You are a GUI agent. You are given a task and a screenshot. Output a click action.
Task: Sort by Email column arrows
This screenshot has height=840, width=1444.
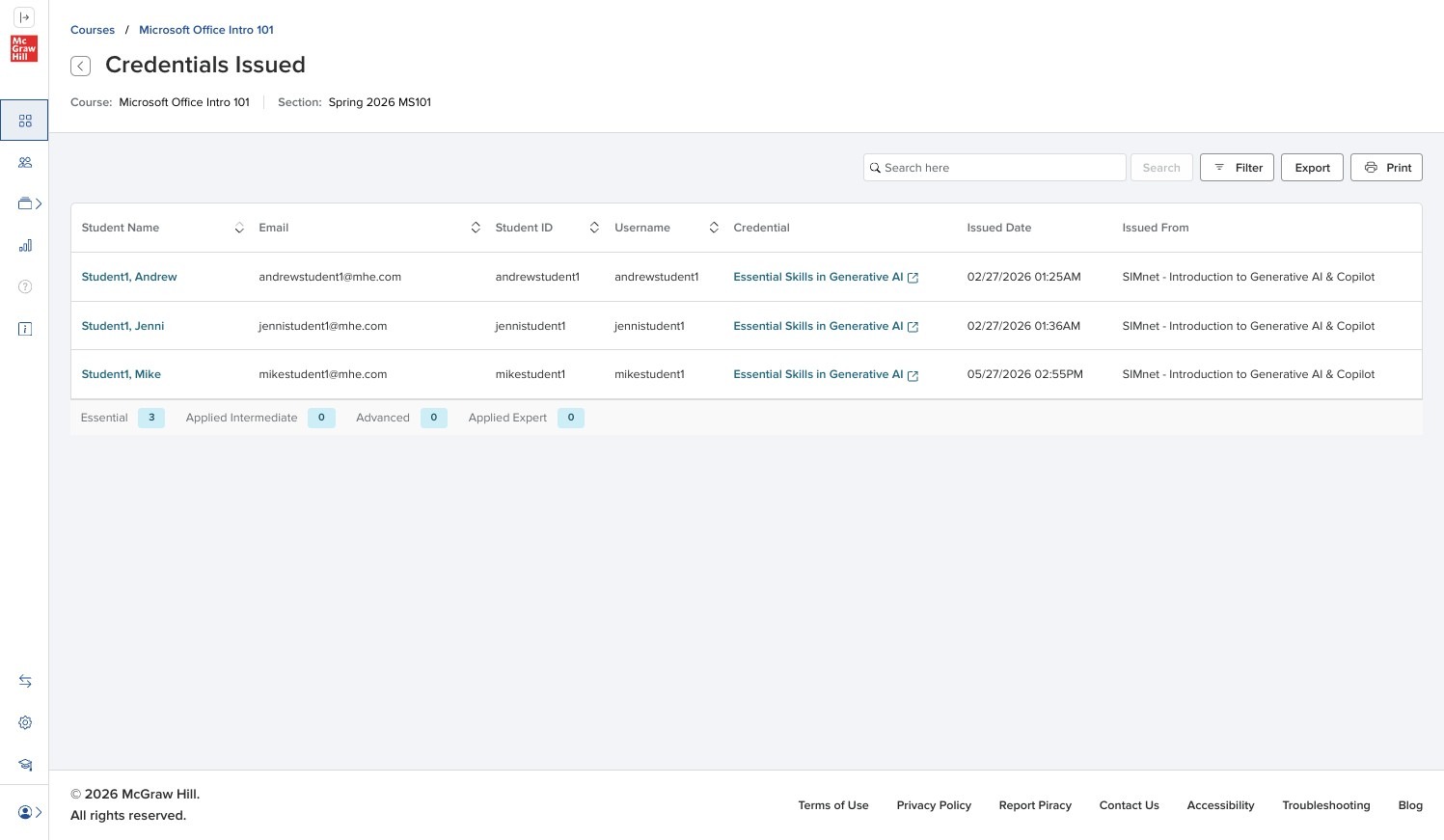click(x=476, y=228)
